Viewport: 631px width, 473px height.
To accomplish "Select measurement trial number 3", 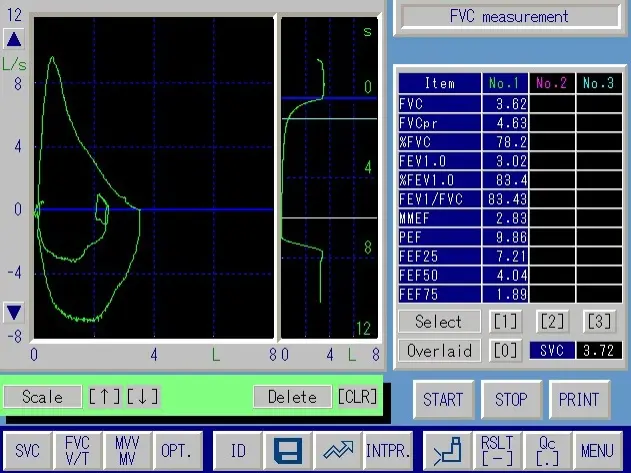I will [599, 321].
